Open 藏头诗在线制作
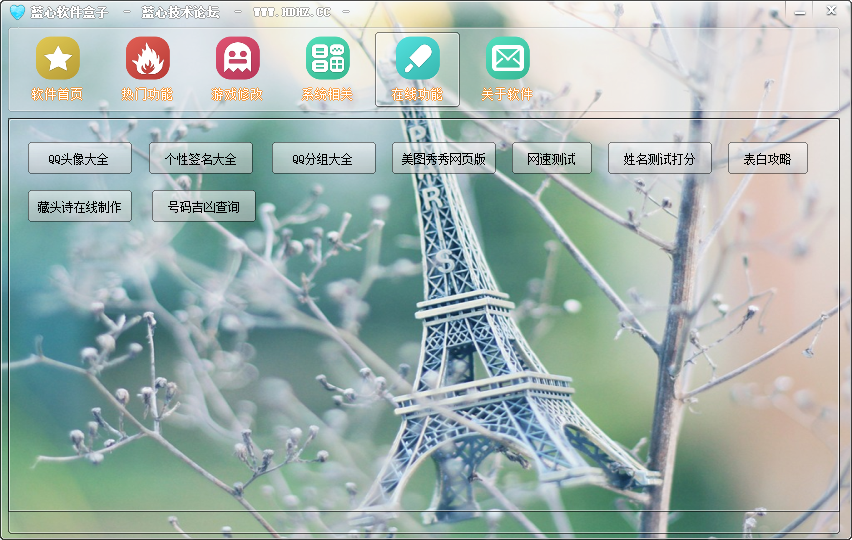 point(80,206)
